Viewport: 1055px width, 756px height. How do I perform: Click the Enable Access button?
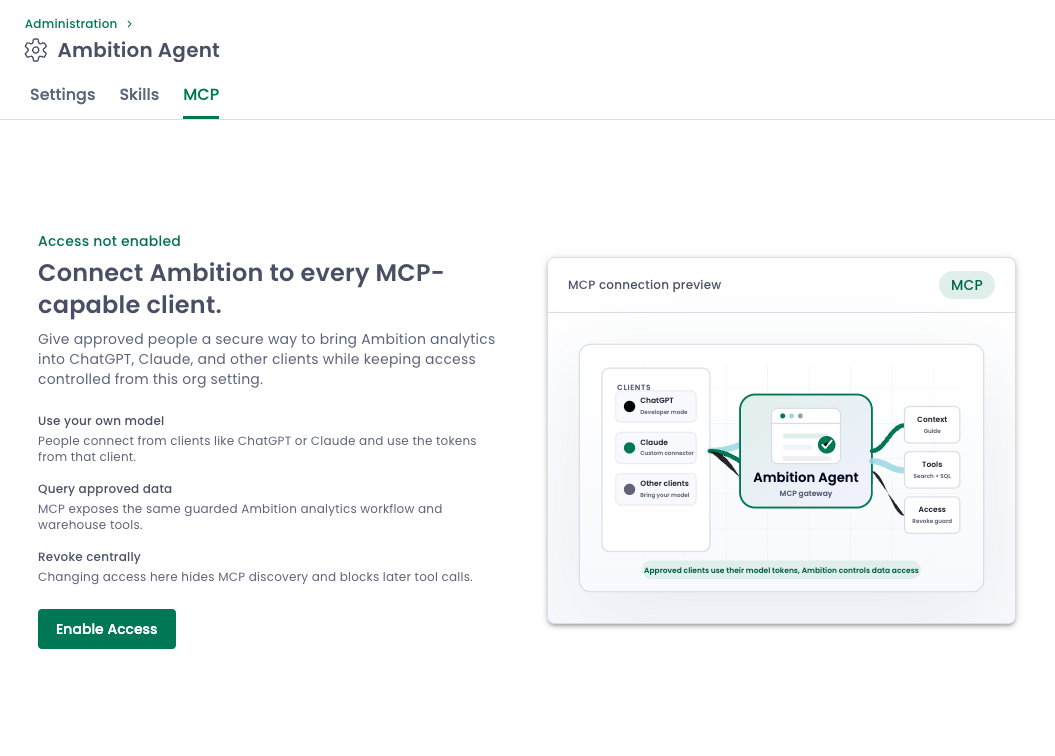[x=107, y=629]
